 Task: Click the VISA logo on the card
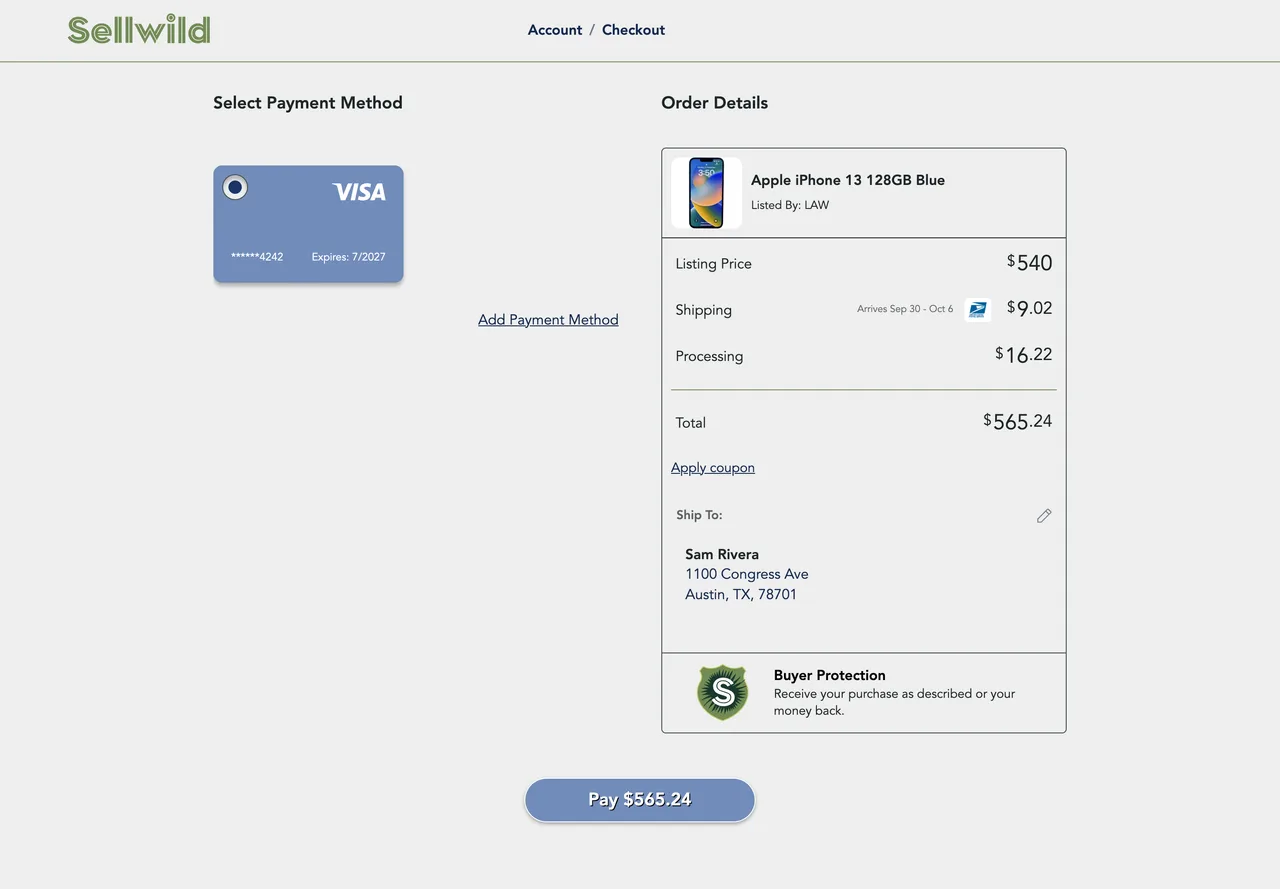[359, 192]
